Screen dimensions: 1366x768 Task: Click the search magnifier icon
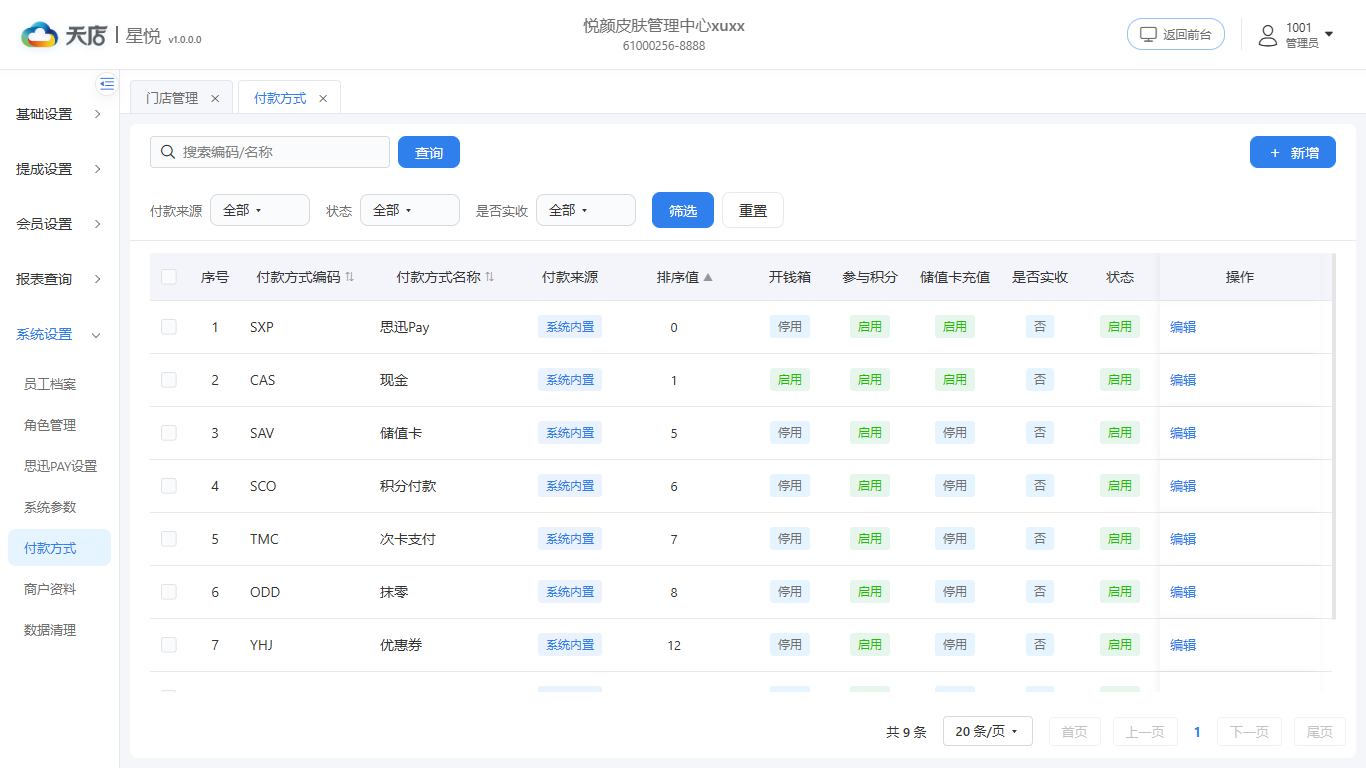point(168,152)
